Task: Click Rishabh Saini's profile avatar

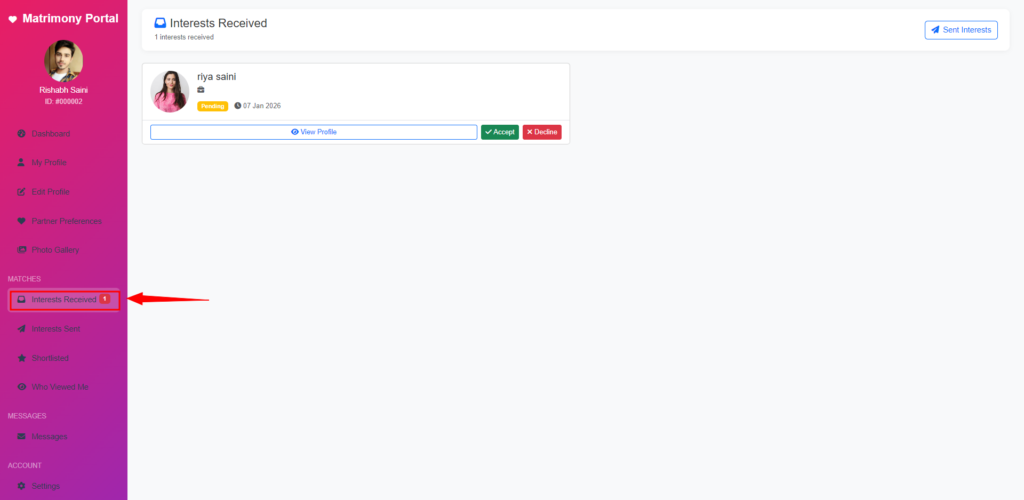Action: point(63,61)
